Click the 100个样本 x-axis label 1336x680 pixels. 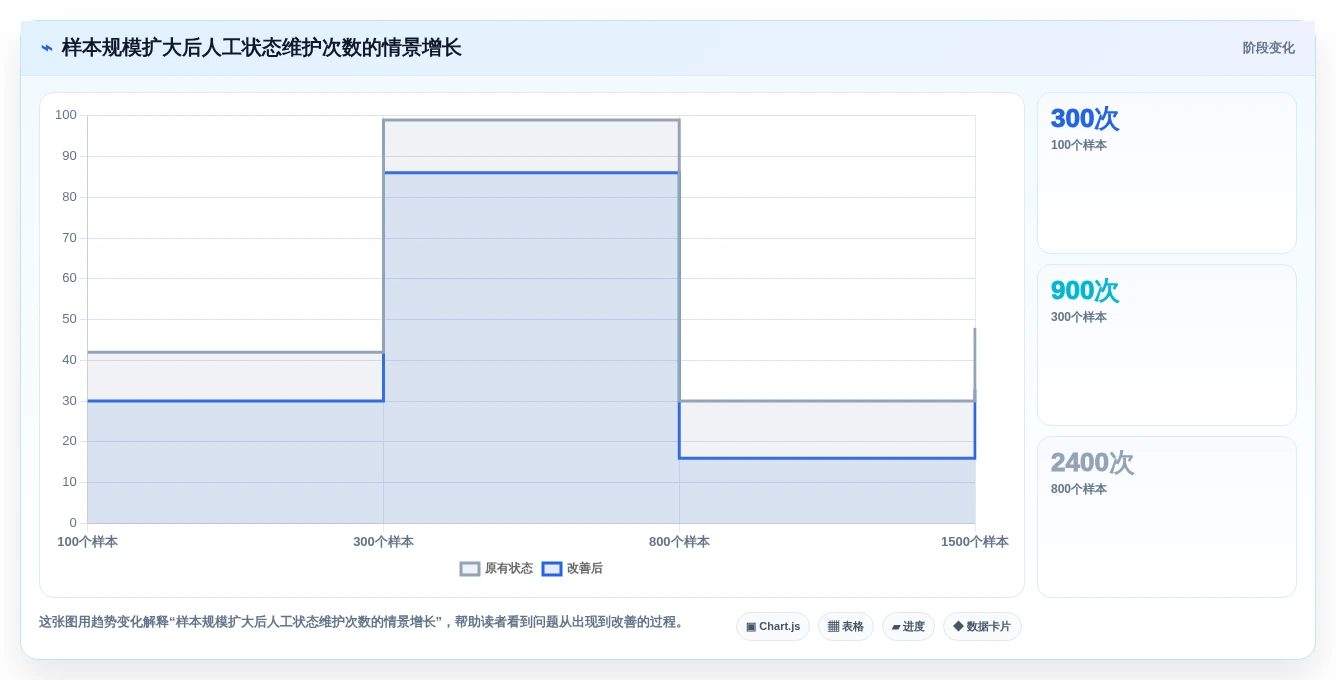click(87, 542)
